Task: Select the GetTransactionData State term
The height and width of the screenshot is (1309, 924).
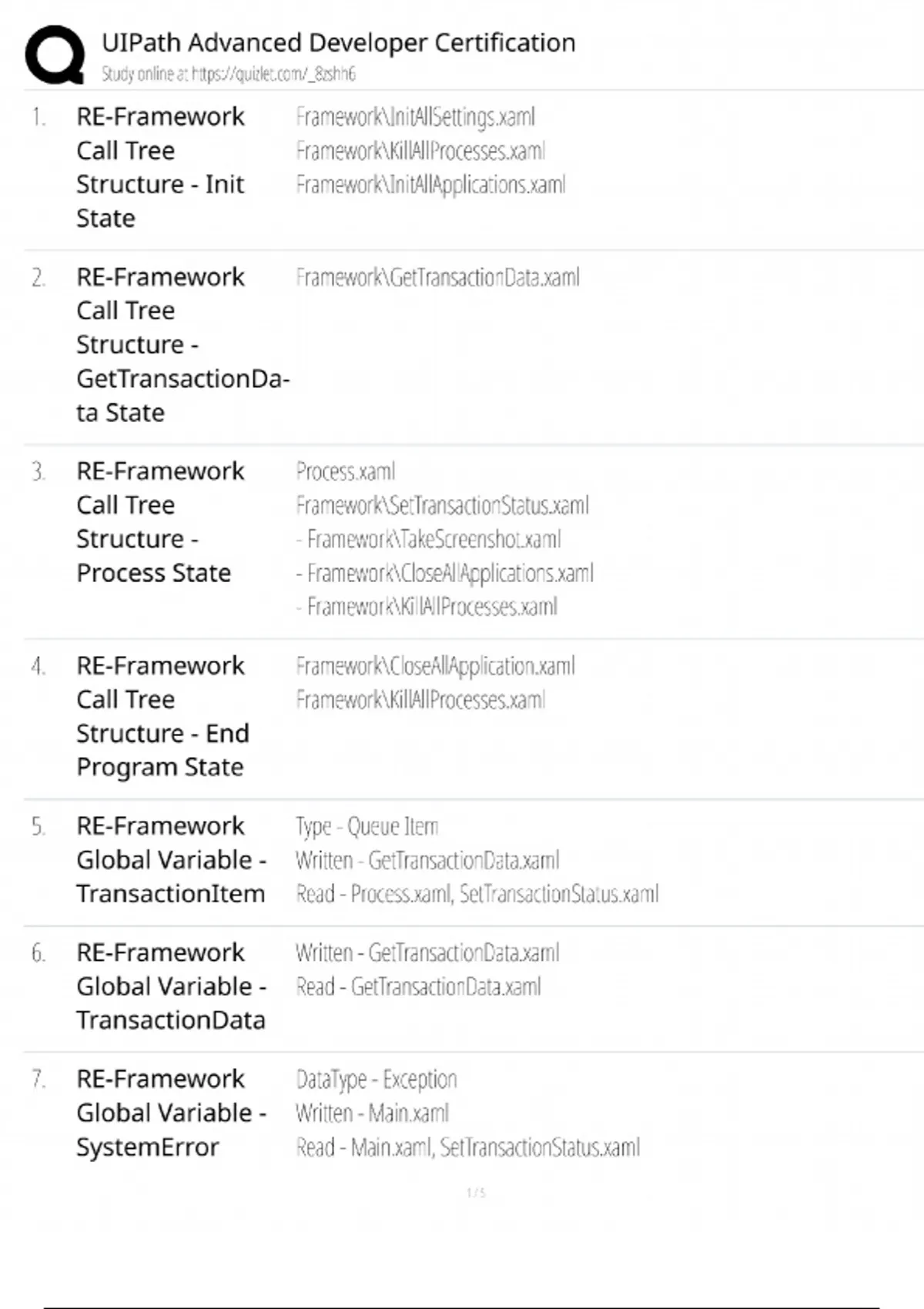Action: 182,344
